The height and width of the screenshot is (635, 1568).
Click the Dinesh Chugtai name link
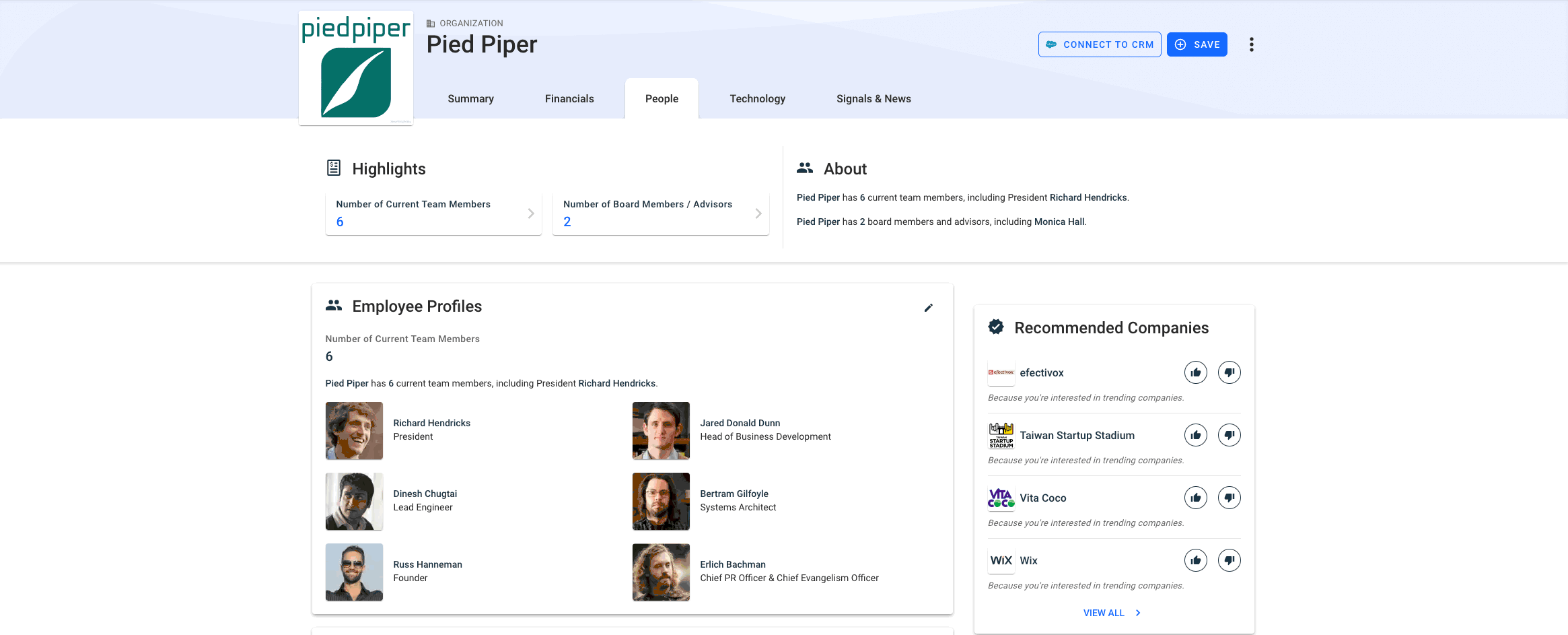[x=425, y=494]
